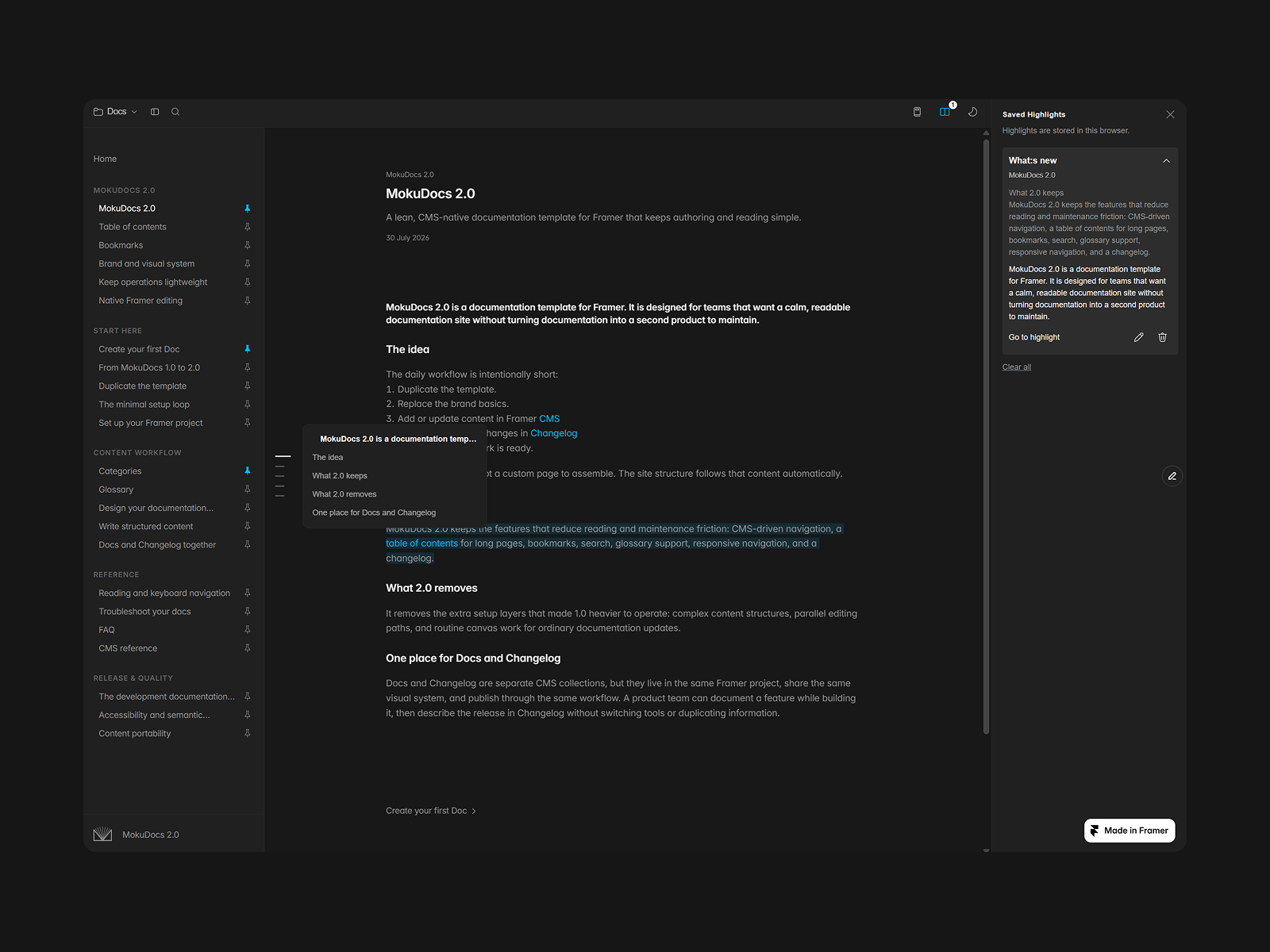Unpin the Categories page
Image resolution: width=1270 pixels, height=952 pixels.
coord(247,471)
